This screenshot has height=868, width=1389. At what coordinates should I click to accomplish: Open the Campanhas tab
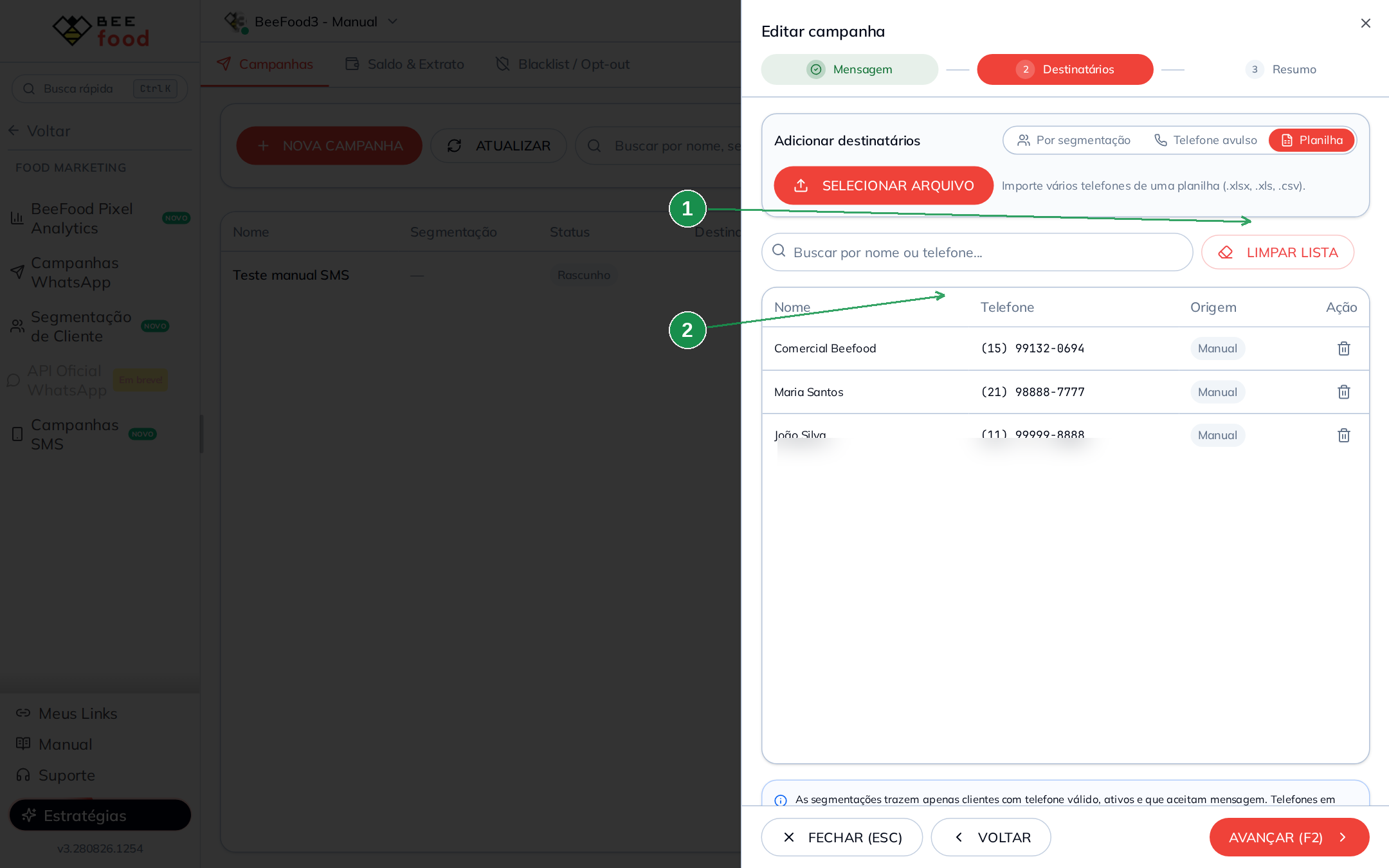(265, 64)
